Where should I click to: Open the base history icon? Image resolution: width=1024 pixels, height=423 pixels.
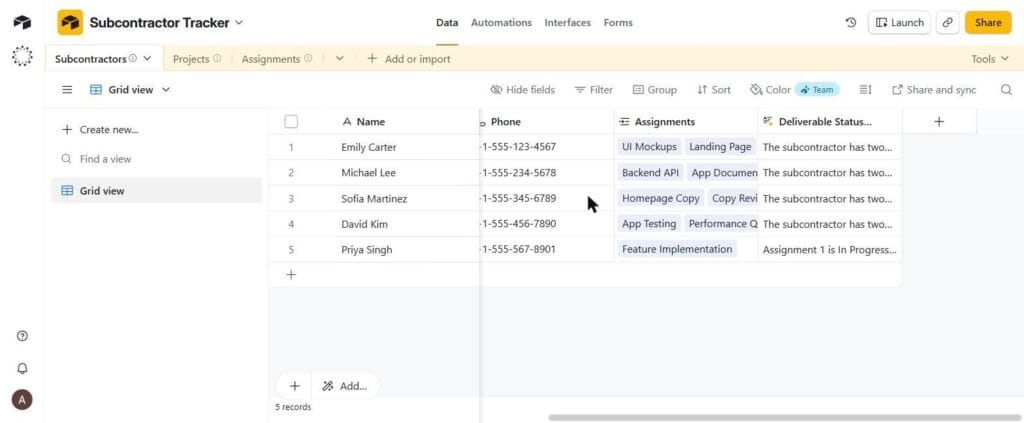click(850, 22)
